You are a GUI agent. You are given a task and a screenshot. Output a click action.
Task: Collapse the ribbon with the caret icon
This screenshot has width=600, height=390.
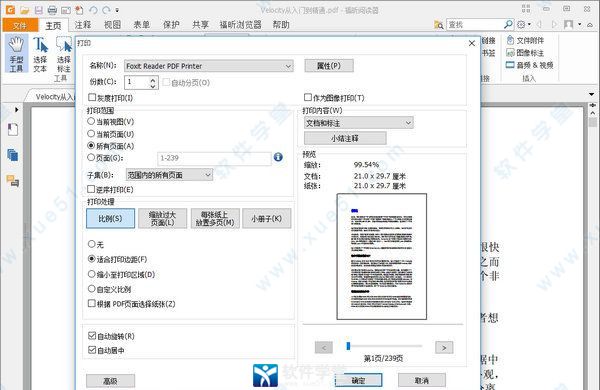[590, 25]
